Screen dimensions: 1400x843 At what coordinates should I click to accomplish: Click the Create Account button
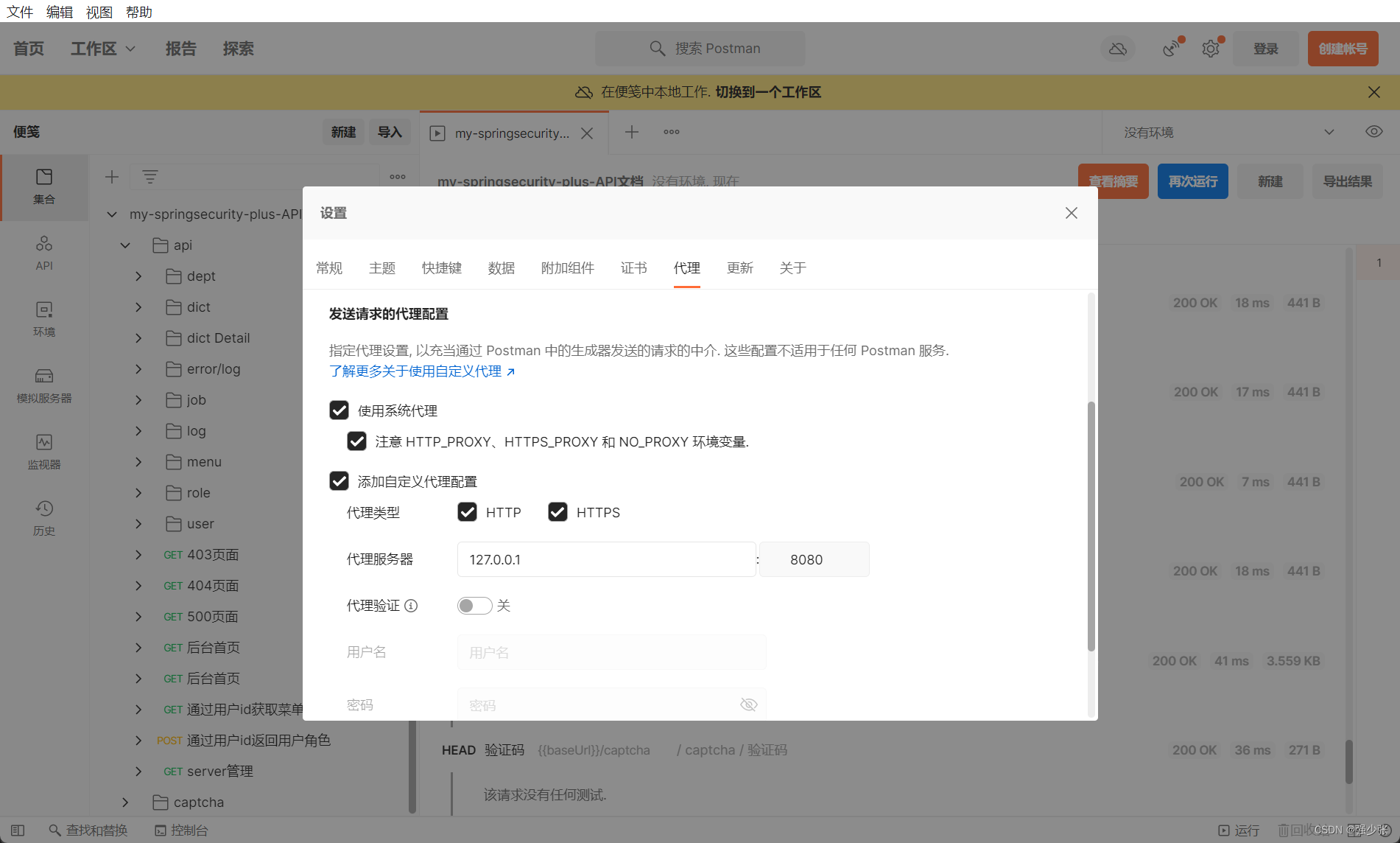[x=1343, y=49]
